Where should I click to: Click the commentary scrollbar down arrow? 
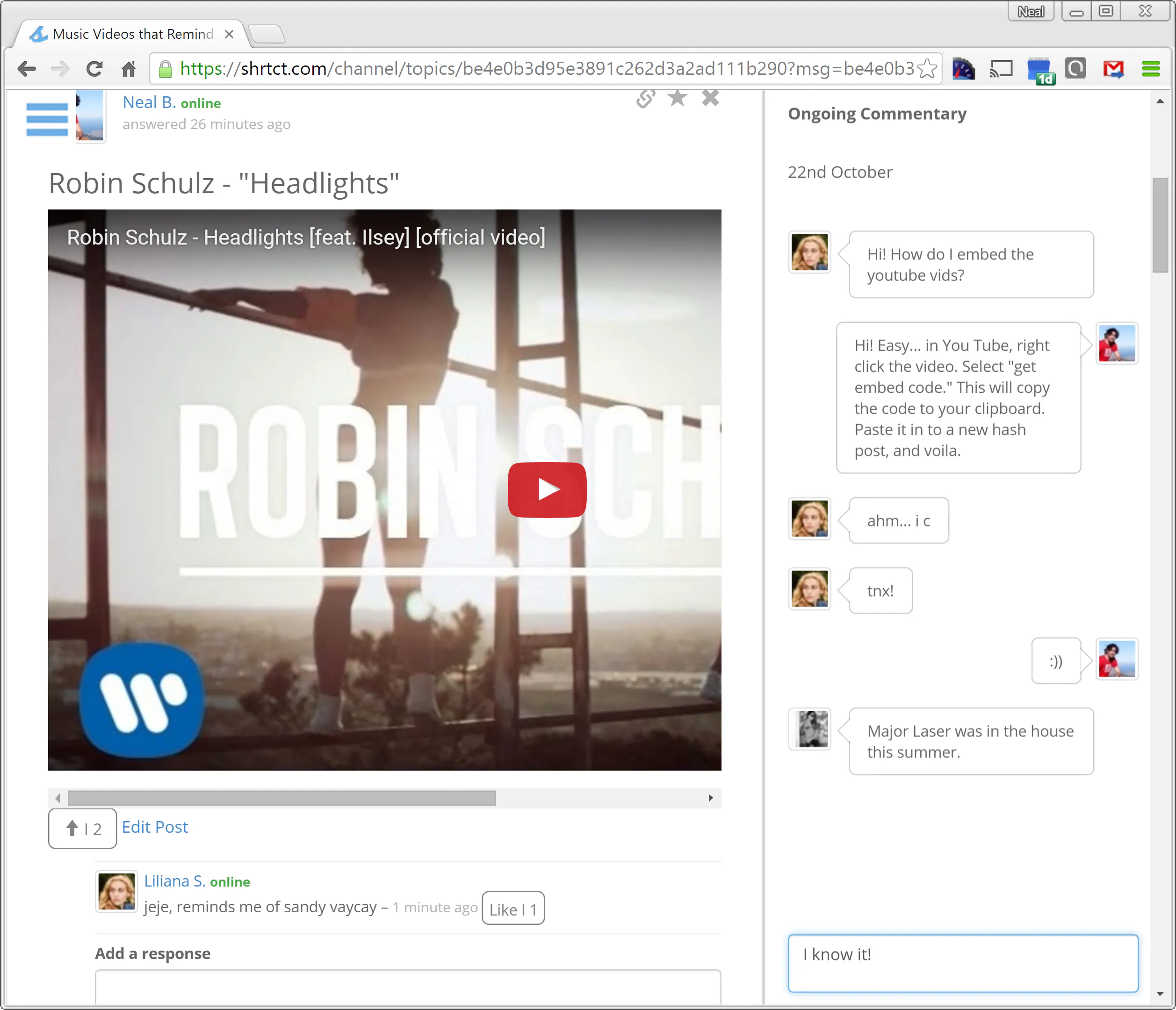click(x=1160, y=994)
